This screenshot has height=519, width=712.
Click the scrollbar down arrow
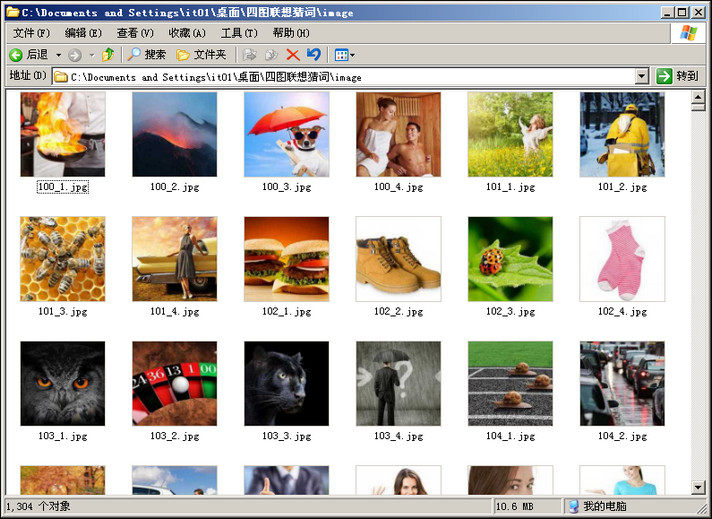pos(697,488)
